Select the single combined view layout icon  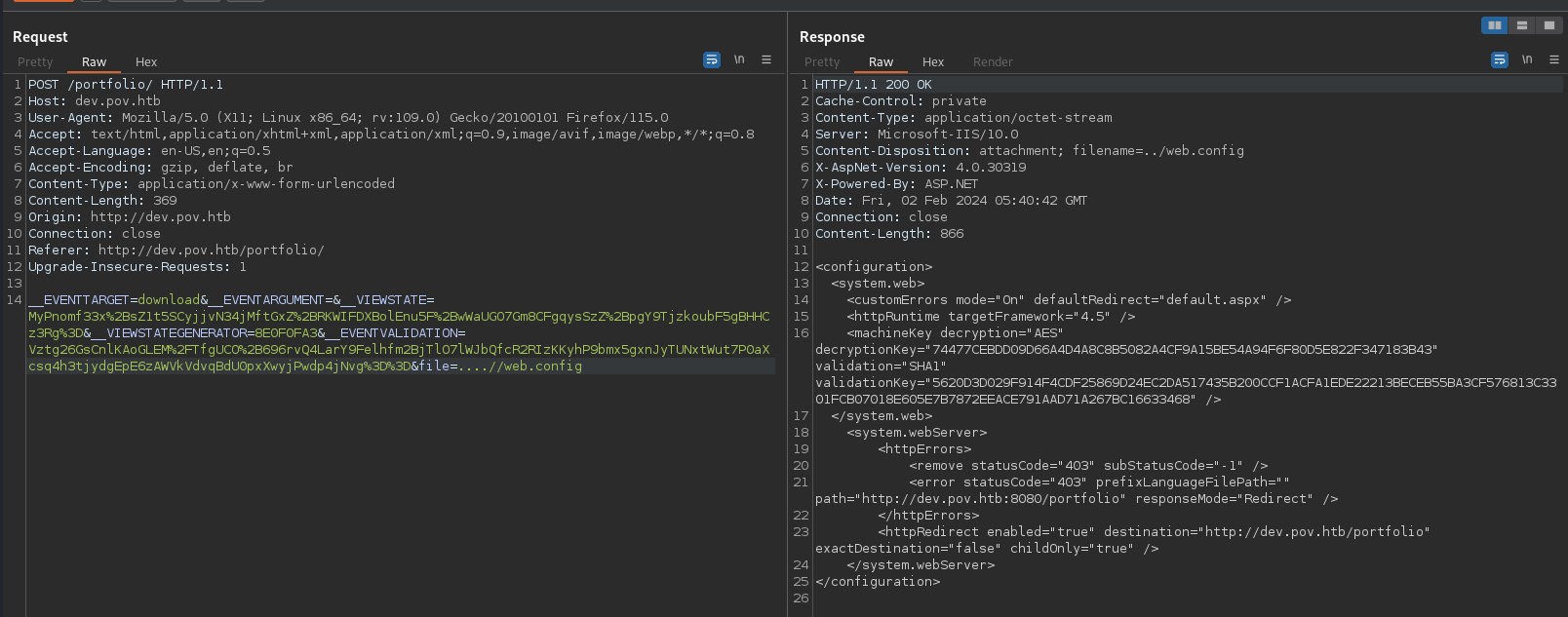[1548, 25]
